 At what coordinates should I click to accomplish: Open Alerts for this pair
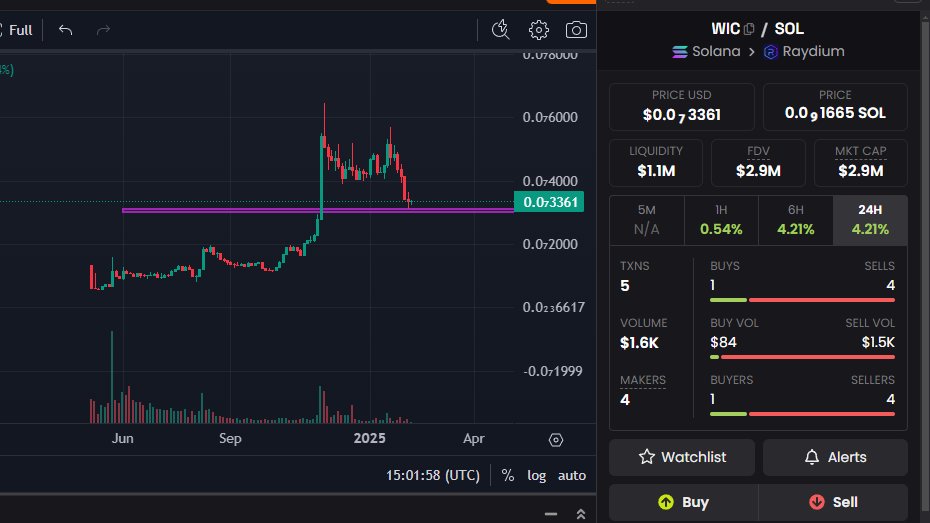tap(835, 457)
